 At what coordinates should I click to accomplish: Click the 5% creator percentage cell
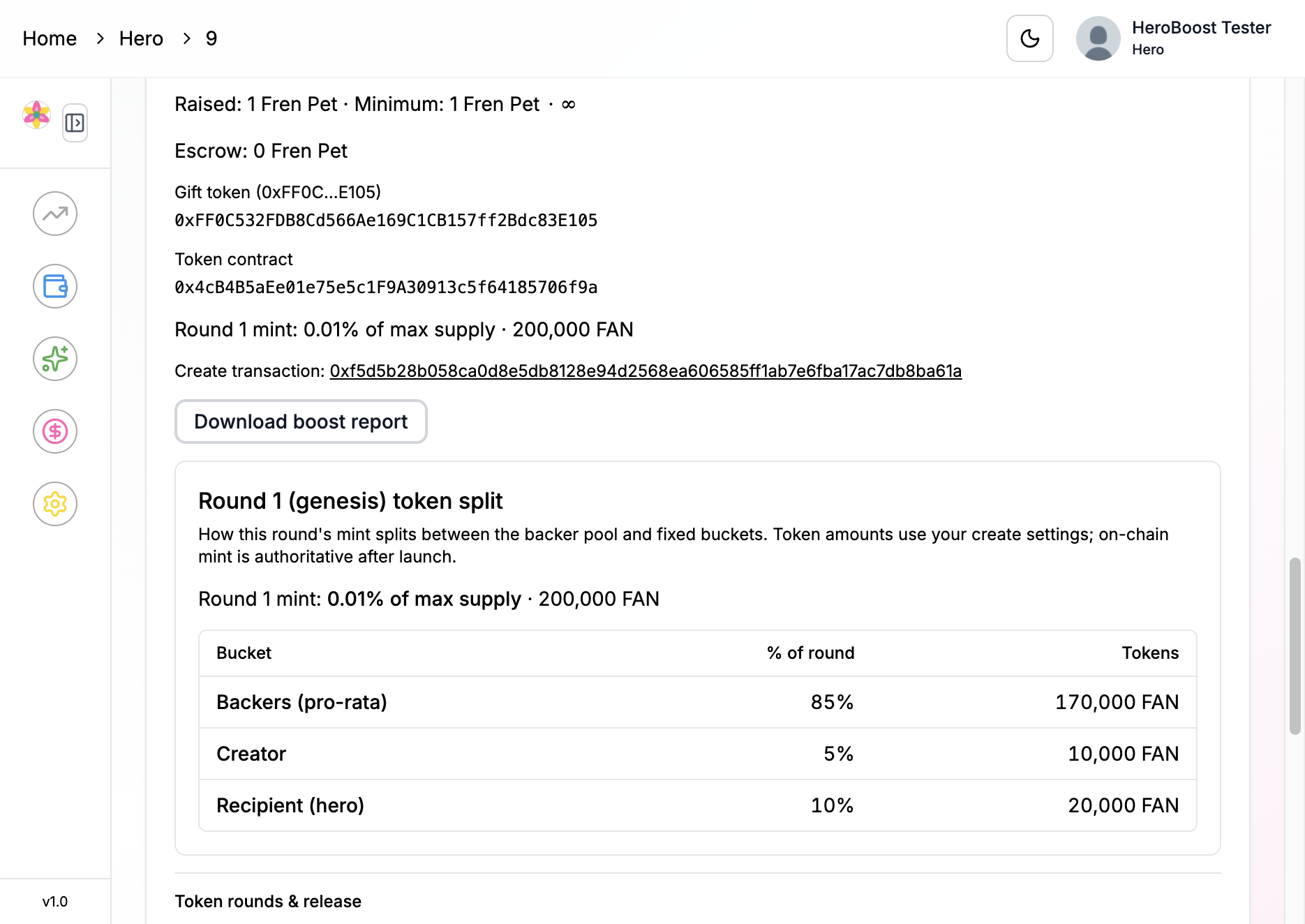[839, 754]
